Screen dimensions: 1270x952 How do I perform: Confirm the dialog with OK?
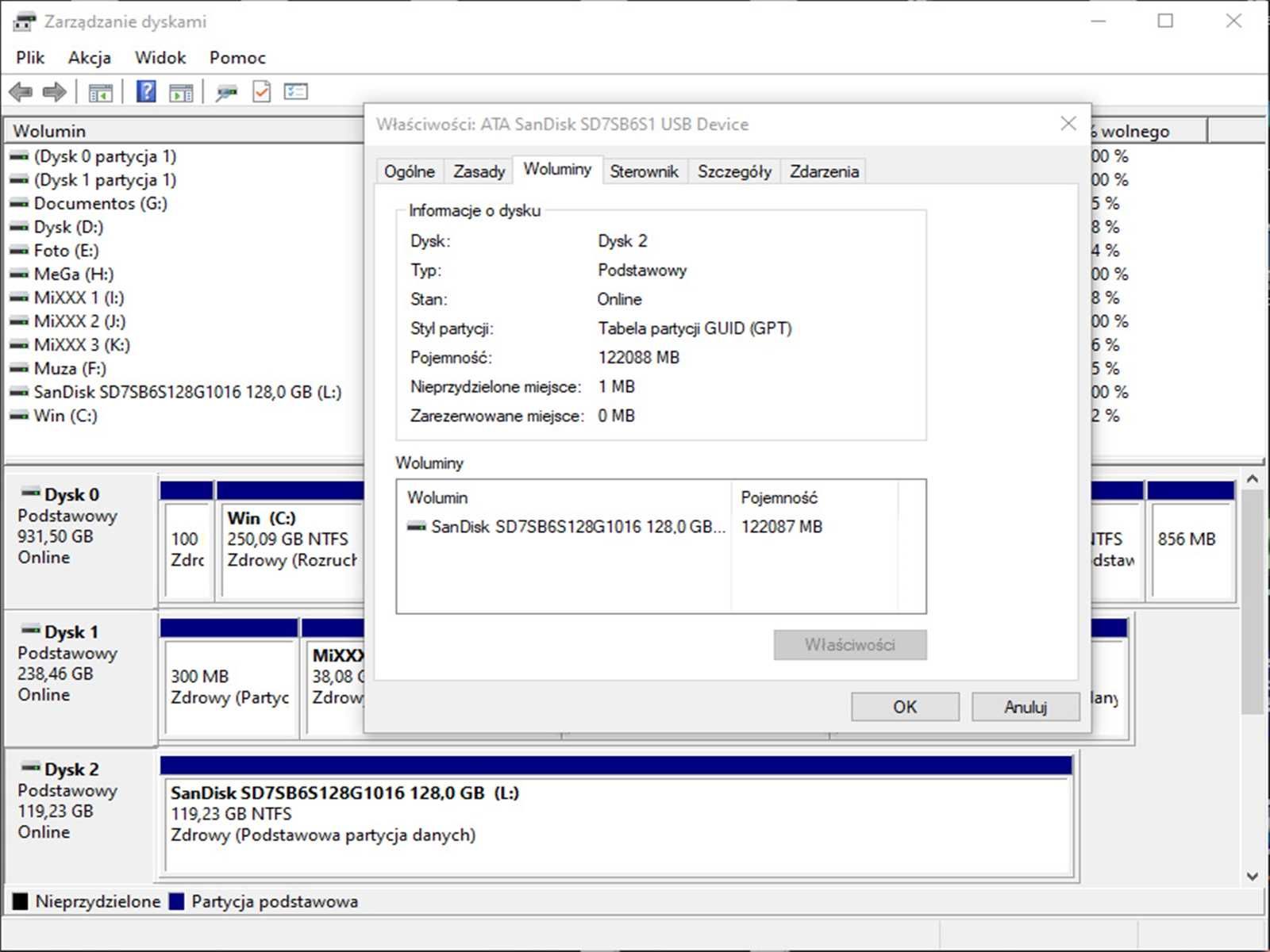905,707
